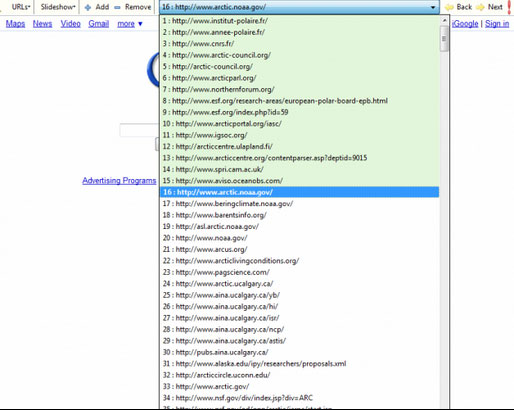The image size is (514, 410).
Task: Select URL 31 alaska.edu proposals.xml
Action: [299, 363]
